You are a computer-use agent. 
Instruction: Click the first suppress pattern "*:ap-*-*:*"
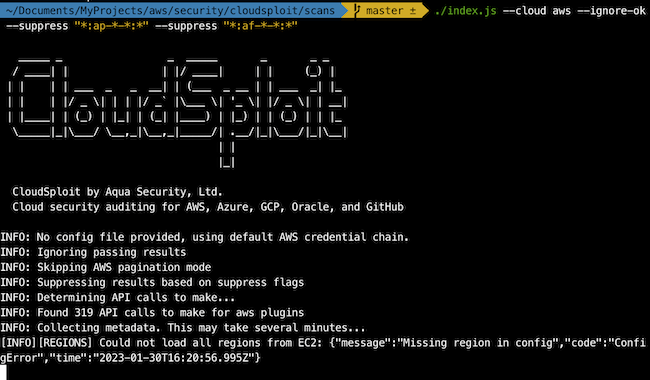click(111, 26)
